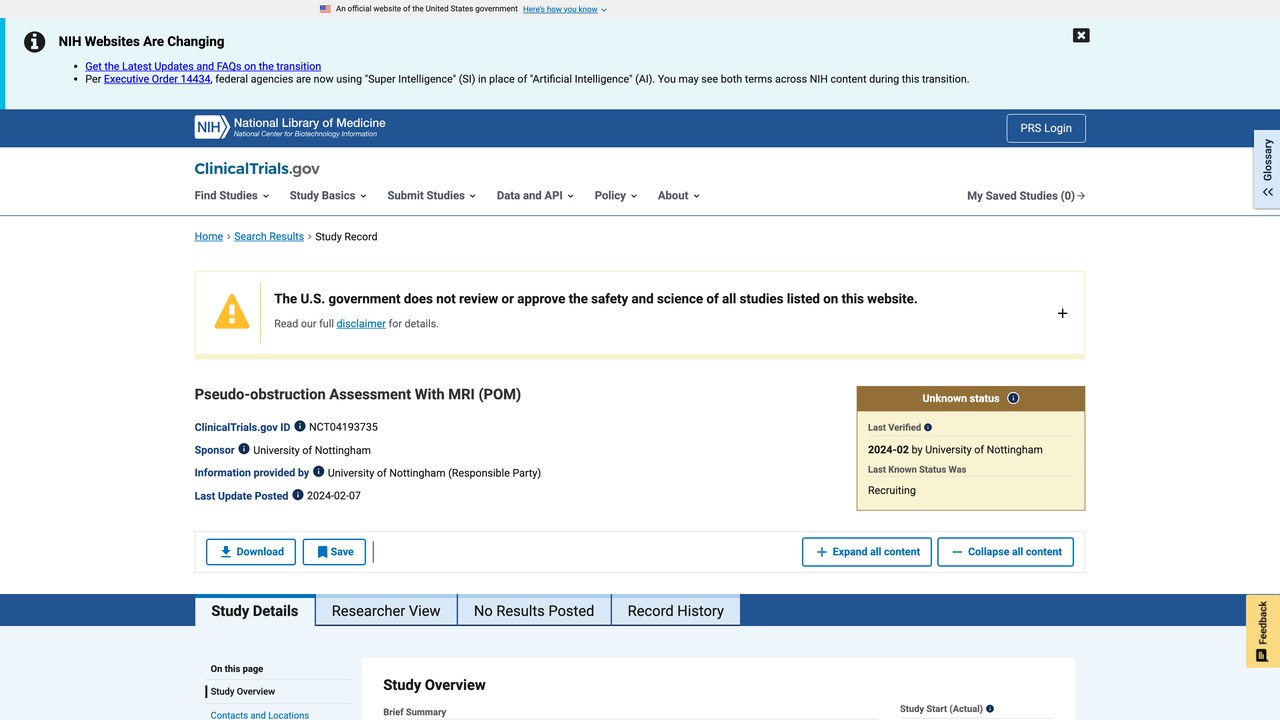Expand "Here's how you know" disclosure

click(565, 9)
